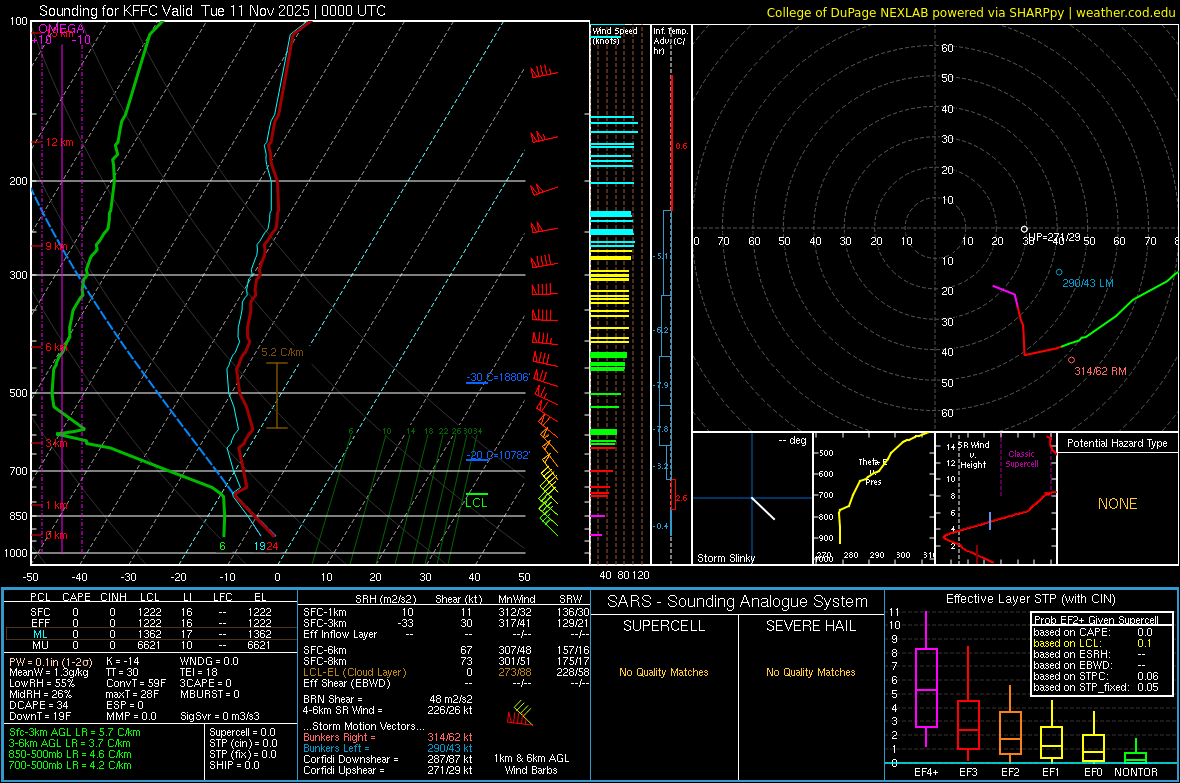Click the red 'Bunkers Right =' line
1180x783 pixels.
click(388, 738)
